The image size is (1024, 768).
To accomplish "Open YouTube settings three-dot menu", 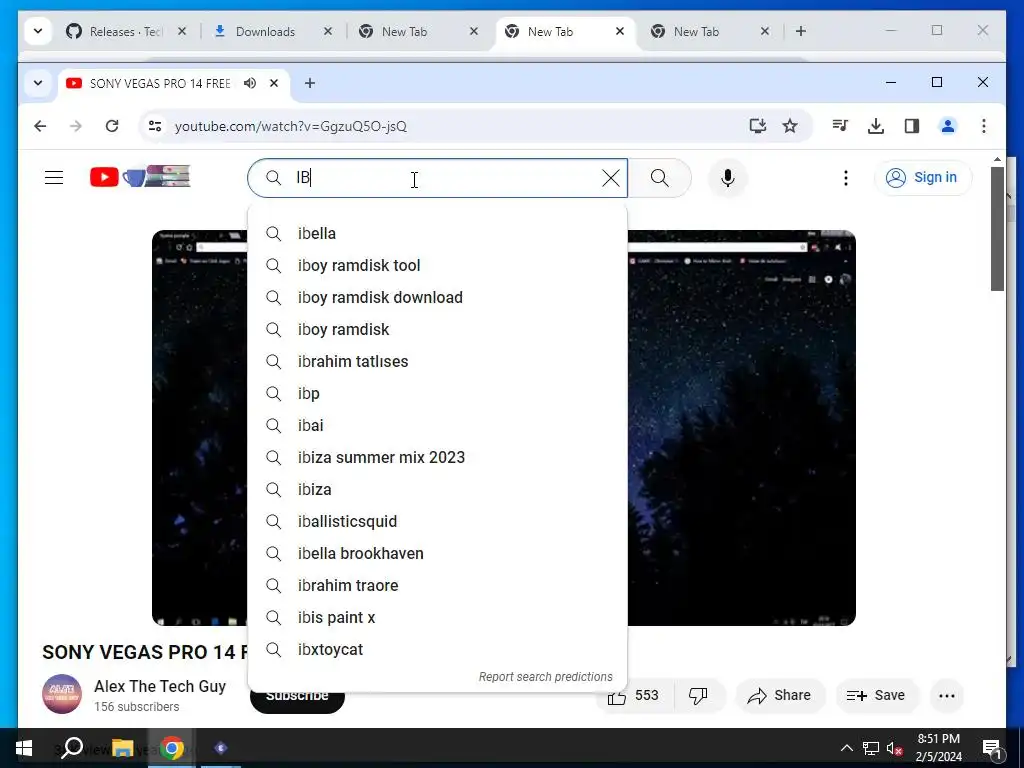I will [x=846, y=178].
